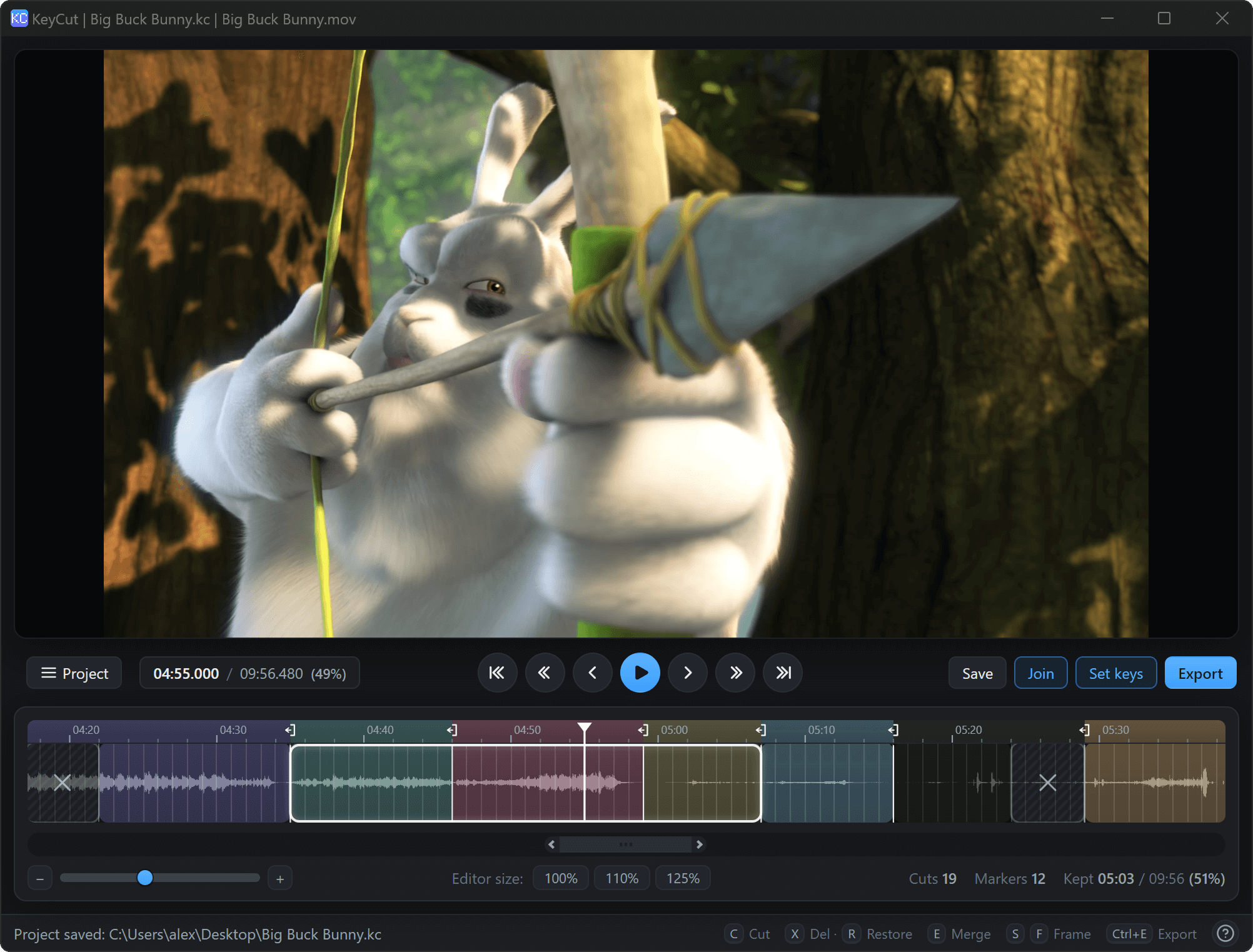Click the blue Export button
This screenshot has height=952, width=1253.
(1200, 673)
